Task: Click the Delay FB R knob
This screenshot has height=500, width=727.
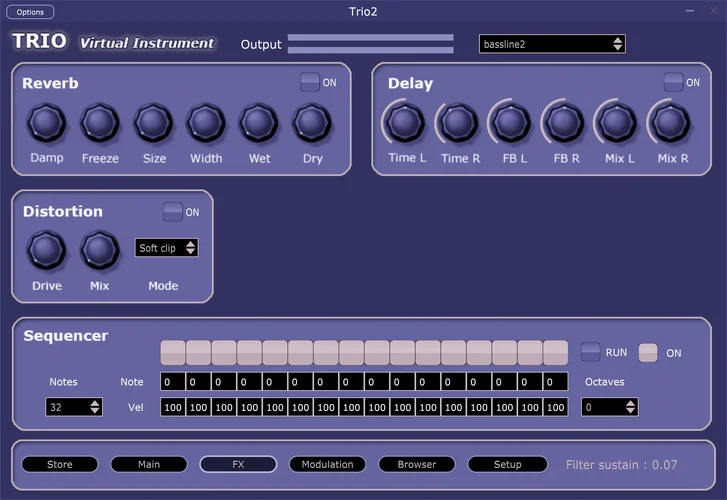Action: (x=564, y=123)
